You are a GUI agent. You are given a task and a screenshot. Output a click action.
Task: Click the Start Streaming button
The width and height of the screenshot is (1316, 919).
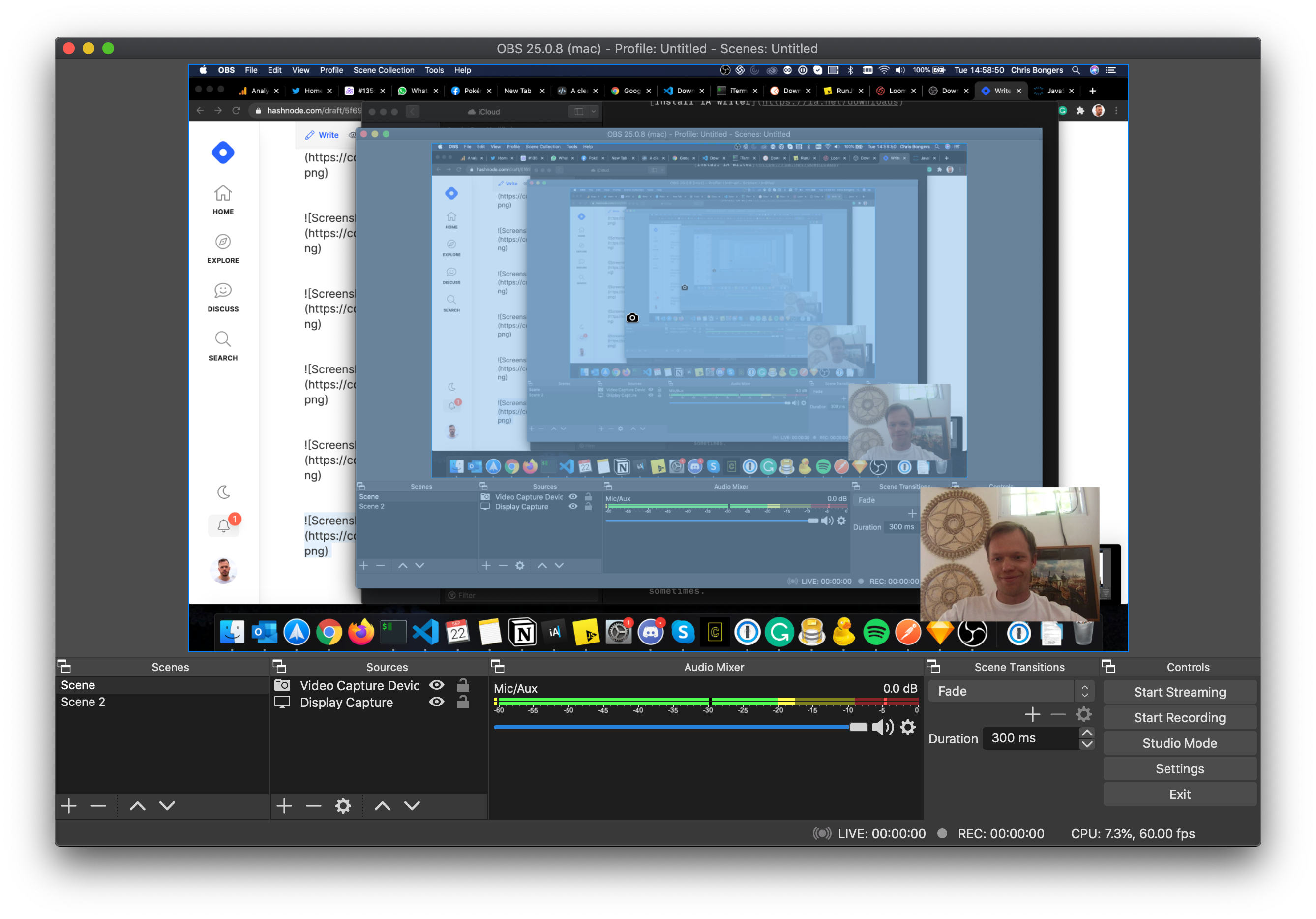1180,692
